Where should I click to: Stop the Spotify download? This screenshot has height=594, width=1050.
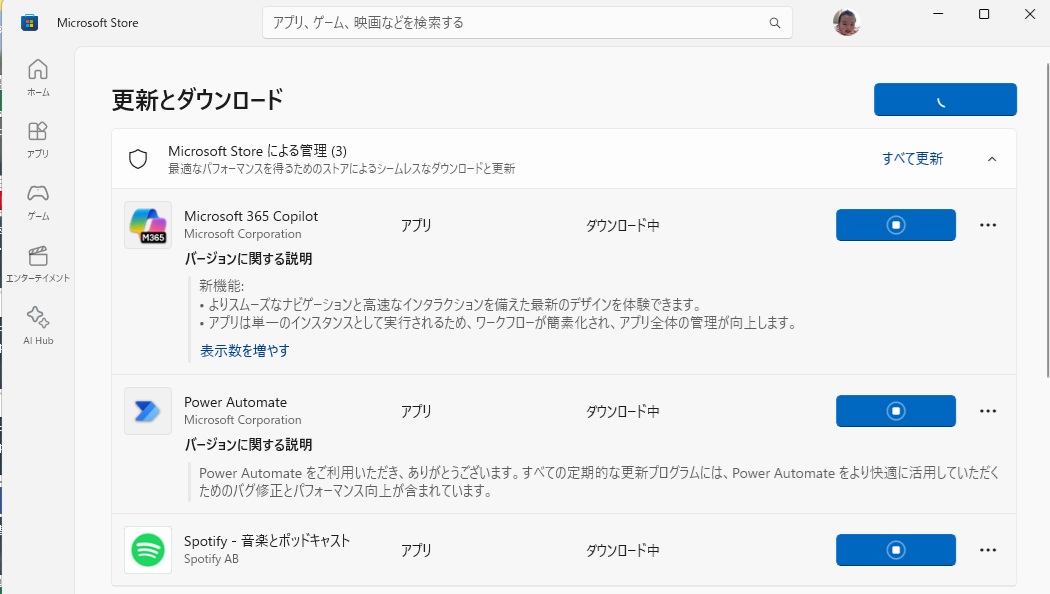895,550
